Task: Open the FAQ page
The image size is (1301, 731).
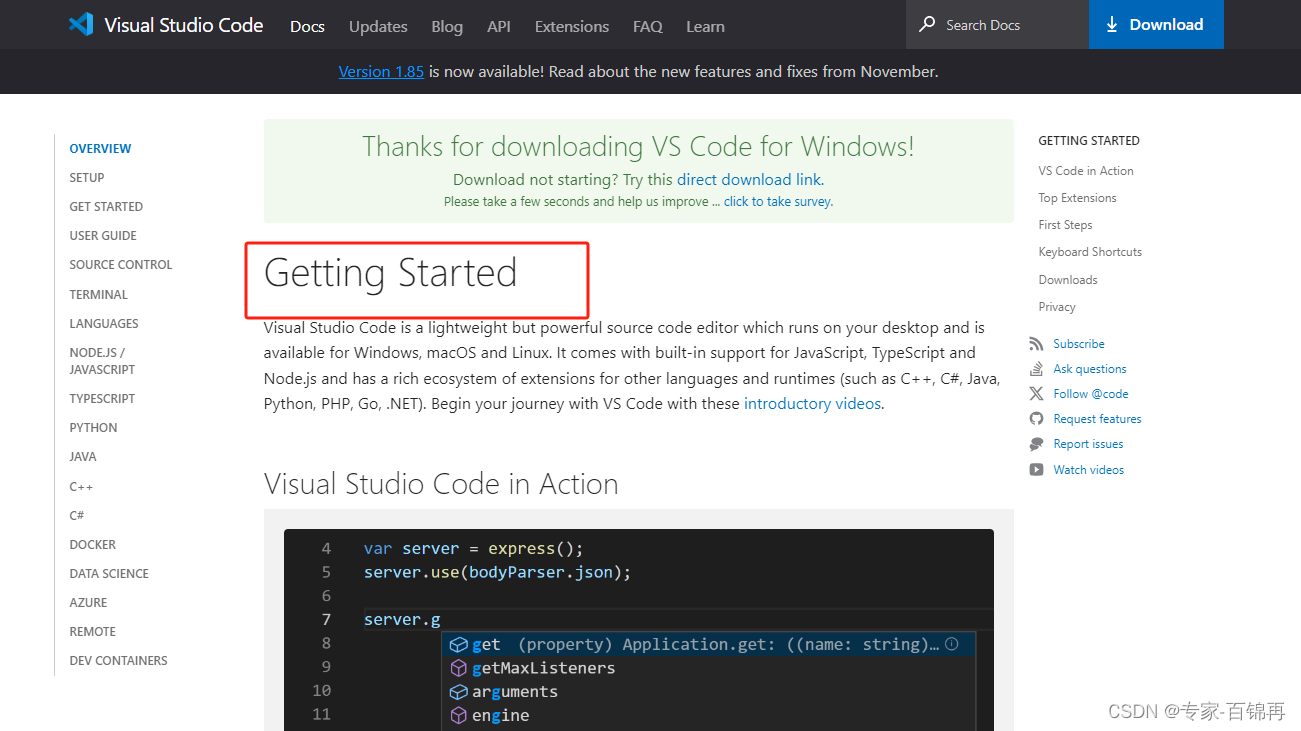Action: [x=648, y=26]
